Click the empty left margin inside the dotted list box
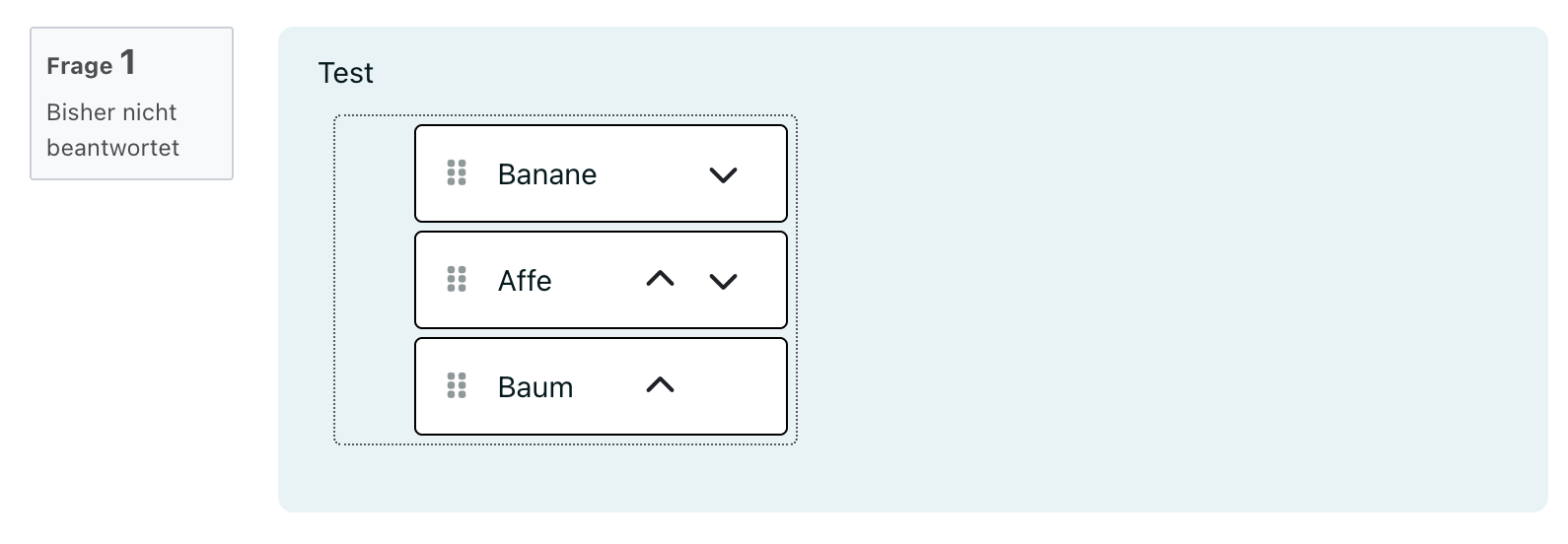Image resolution: width=1568 pixels, height=544 pixels. click(x=375, y=281)
